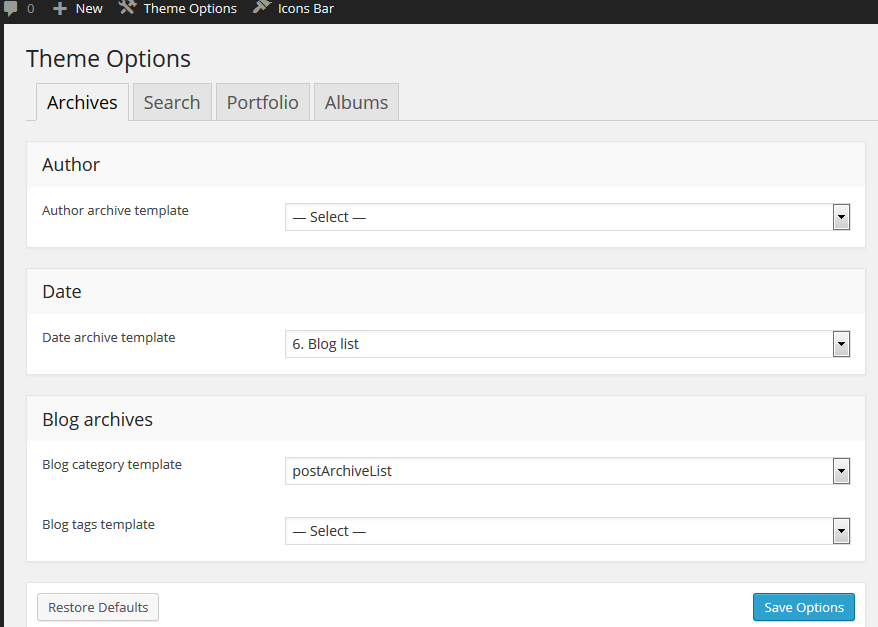Open the New menu in admin bar
The image size is (878, 627).
coord(89,8)
